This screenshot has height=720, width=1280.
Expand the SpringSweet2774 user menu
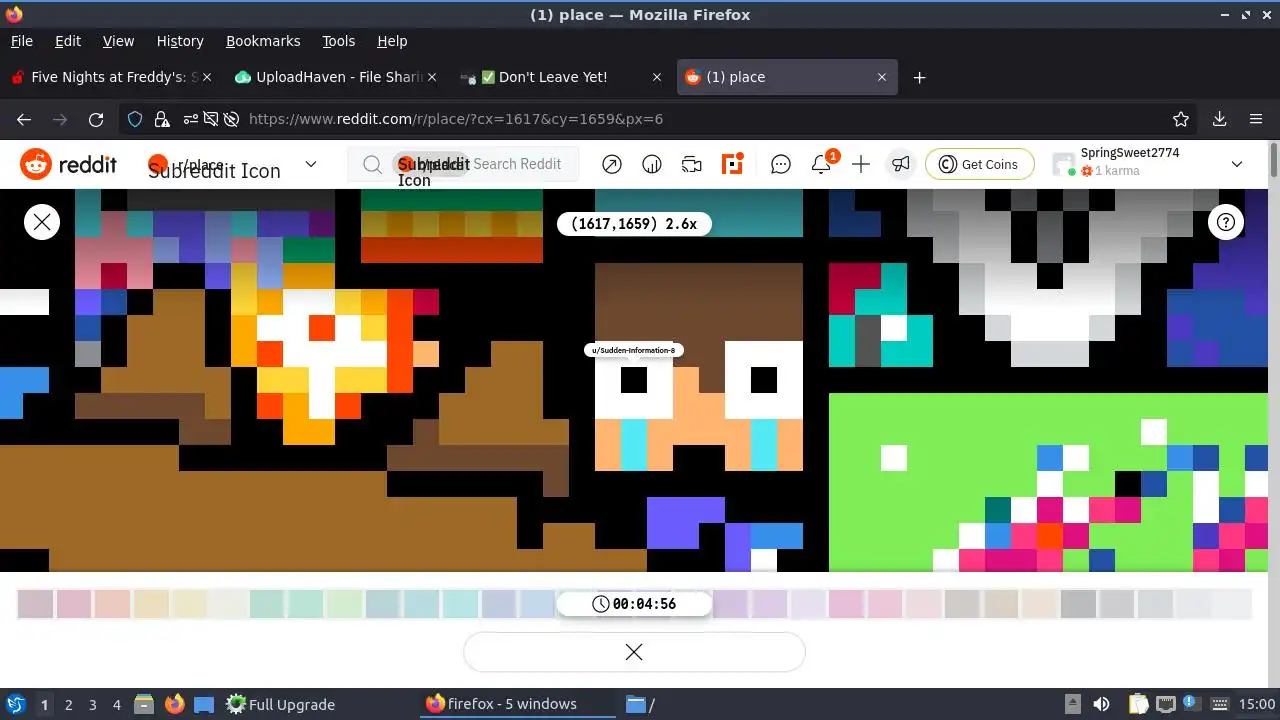[1237, 164]
